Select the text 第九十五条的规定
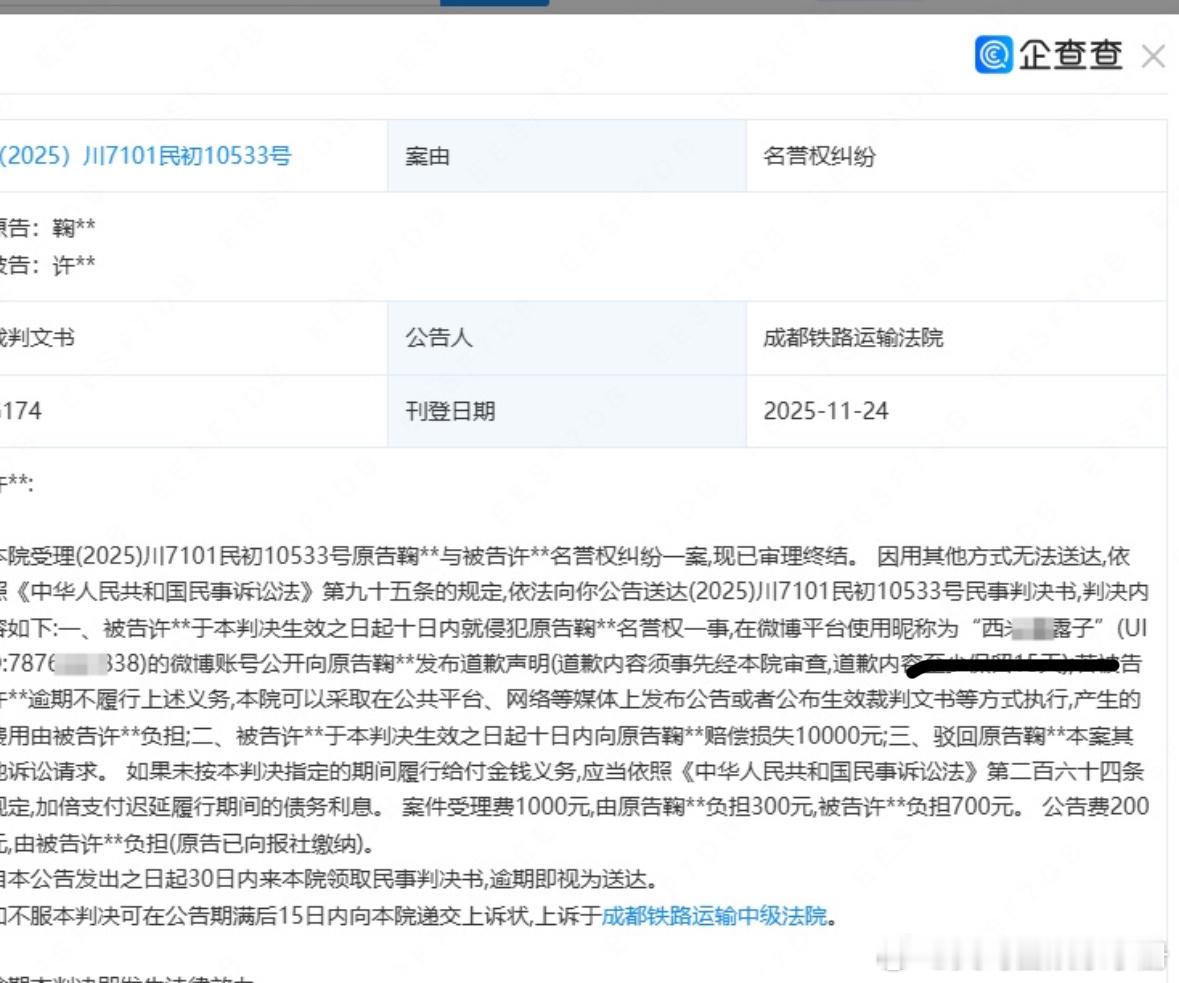Image resolution: width=1179 pixels, height=983 pixels. 413,592
